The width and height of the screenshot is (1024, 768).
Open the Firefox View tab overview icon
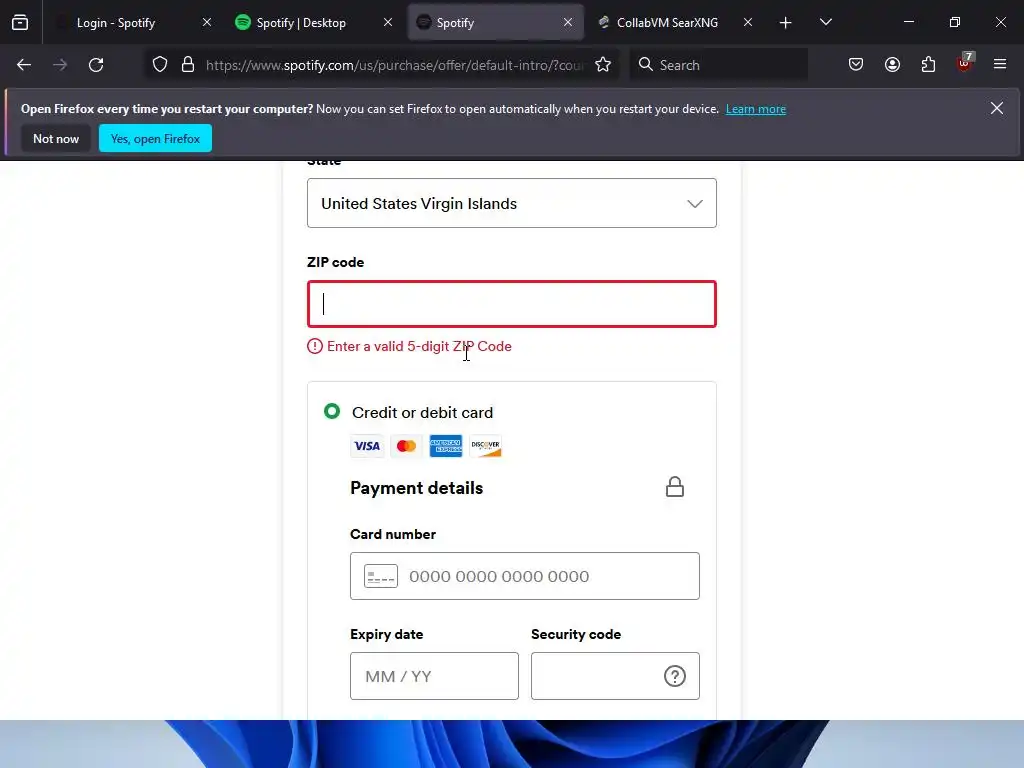pos(20,22)
